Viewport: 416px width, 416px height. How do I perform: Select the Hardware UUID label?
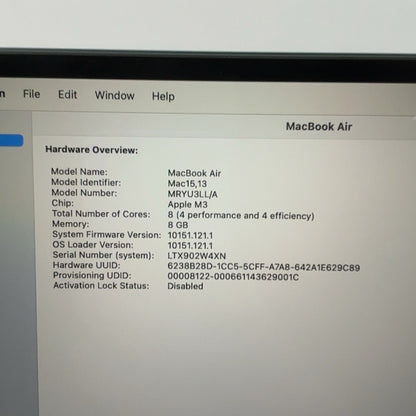(x=87, y=265)
